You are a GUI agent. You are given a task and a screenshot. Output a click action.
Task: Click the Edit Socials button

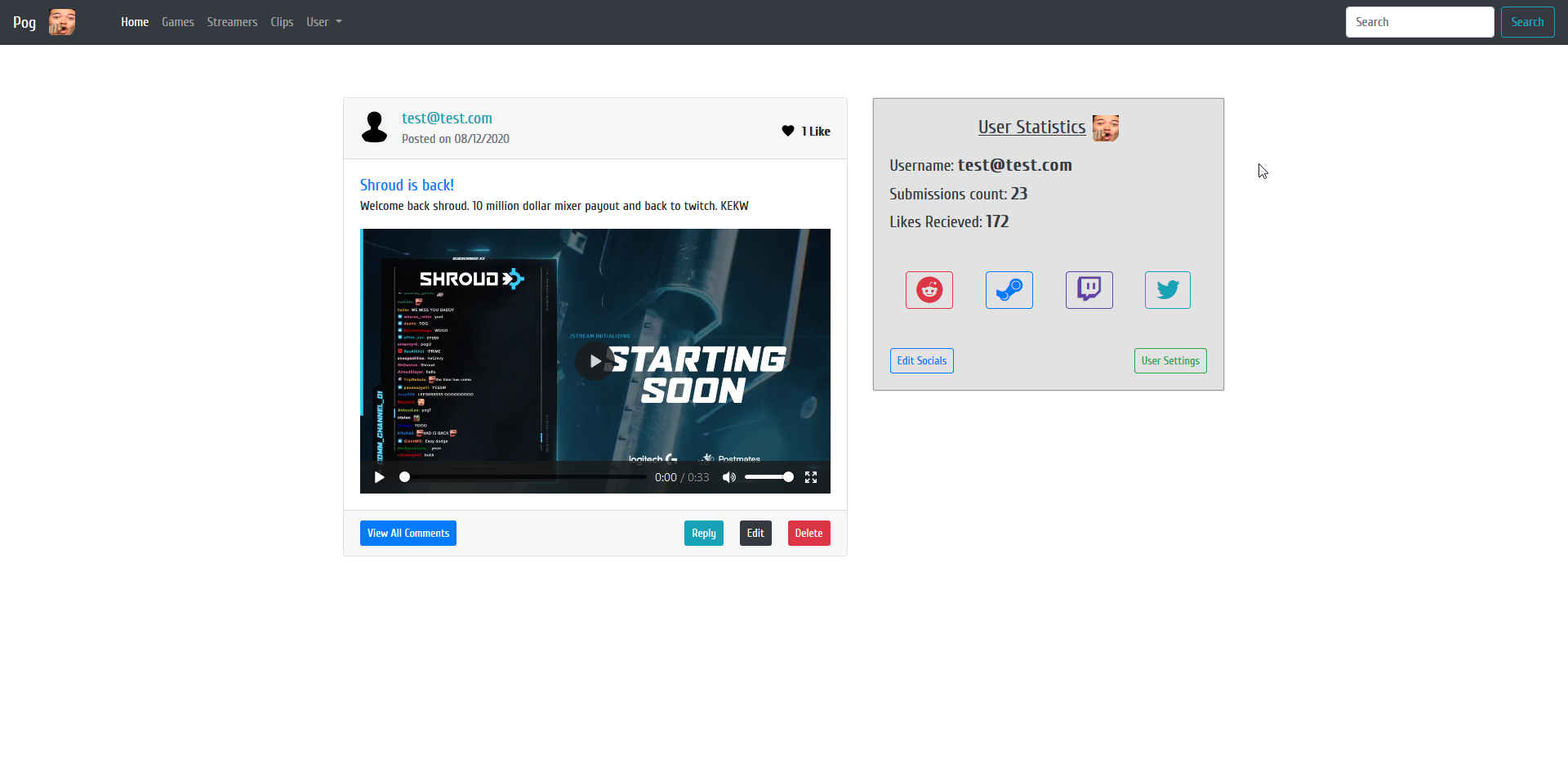pyautogui.click(x=922, y=361)
